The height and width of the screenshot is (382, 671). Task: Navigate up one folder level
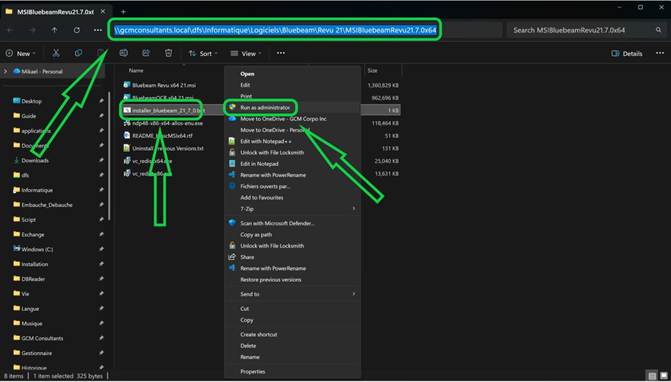[x=54, y=30]
